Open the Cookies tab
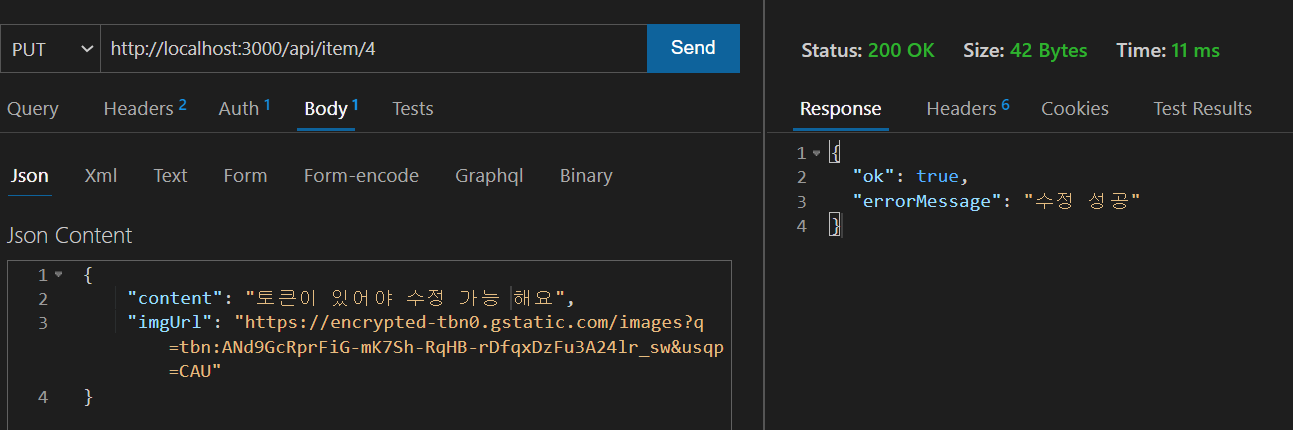The image size is (1293, 430). pyautogui.click(x=1075, y=109)
